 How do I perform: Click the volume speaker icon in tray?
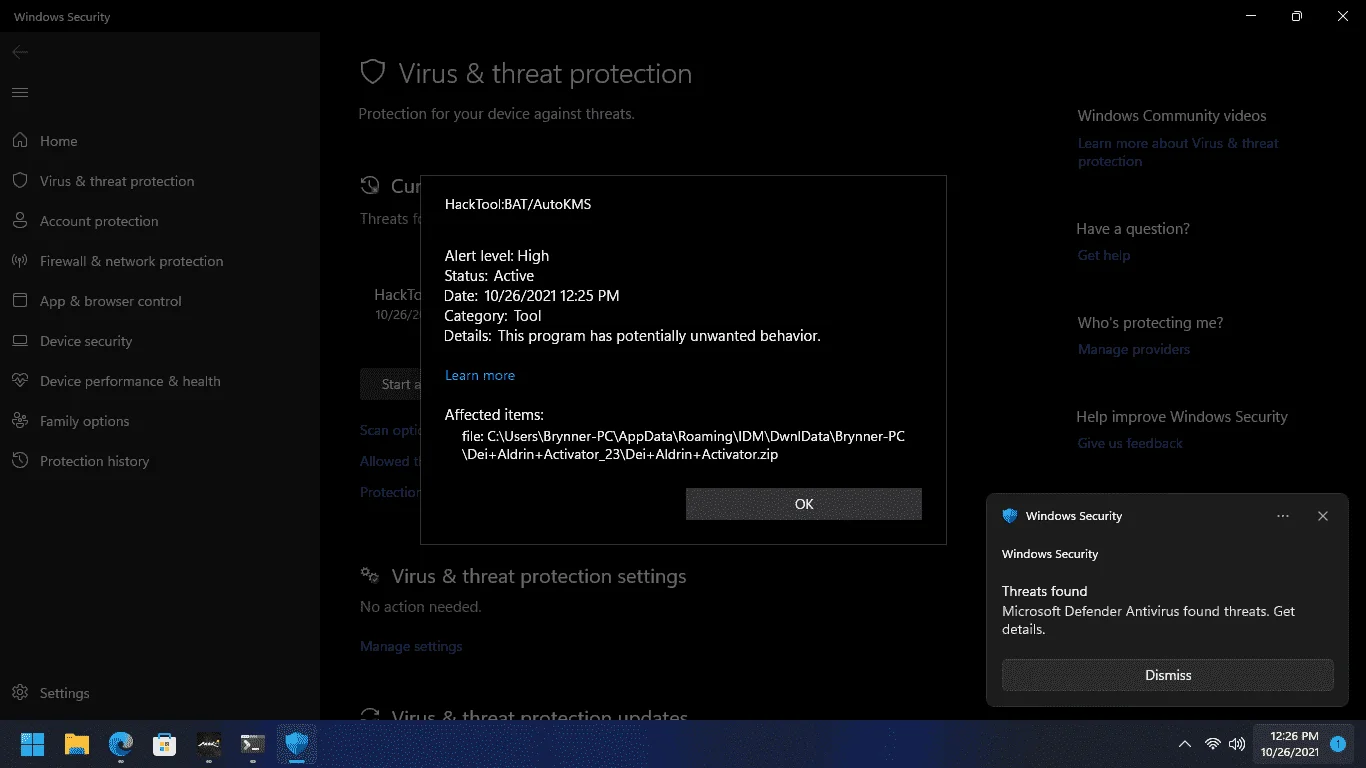(1237, 744)
